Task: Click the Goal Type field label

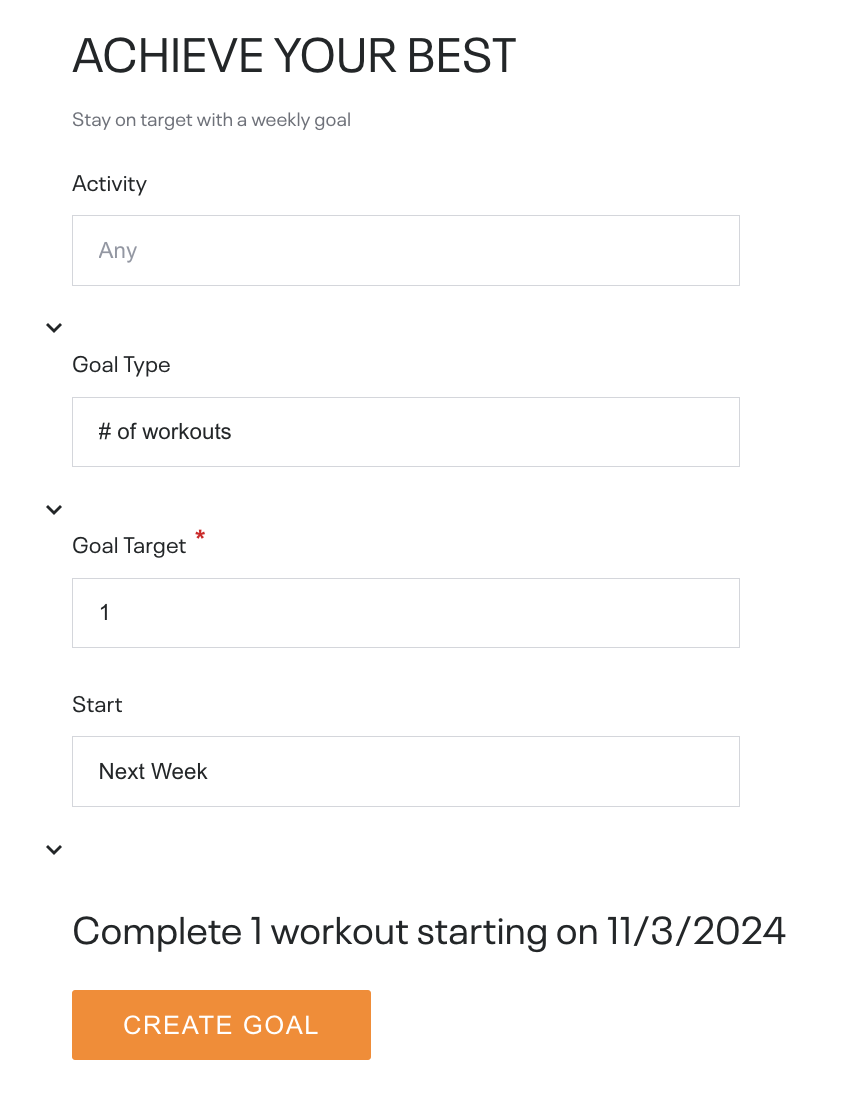Action: tap(121, 365)
